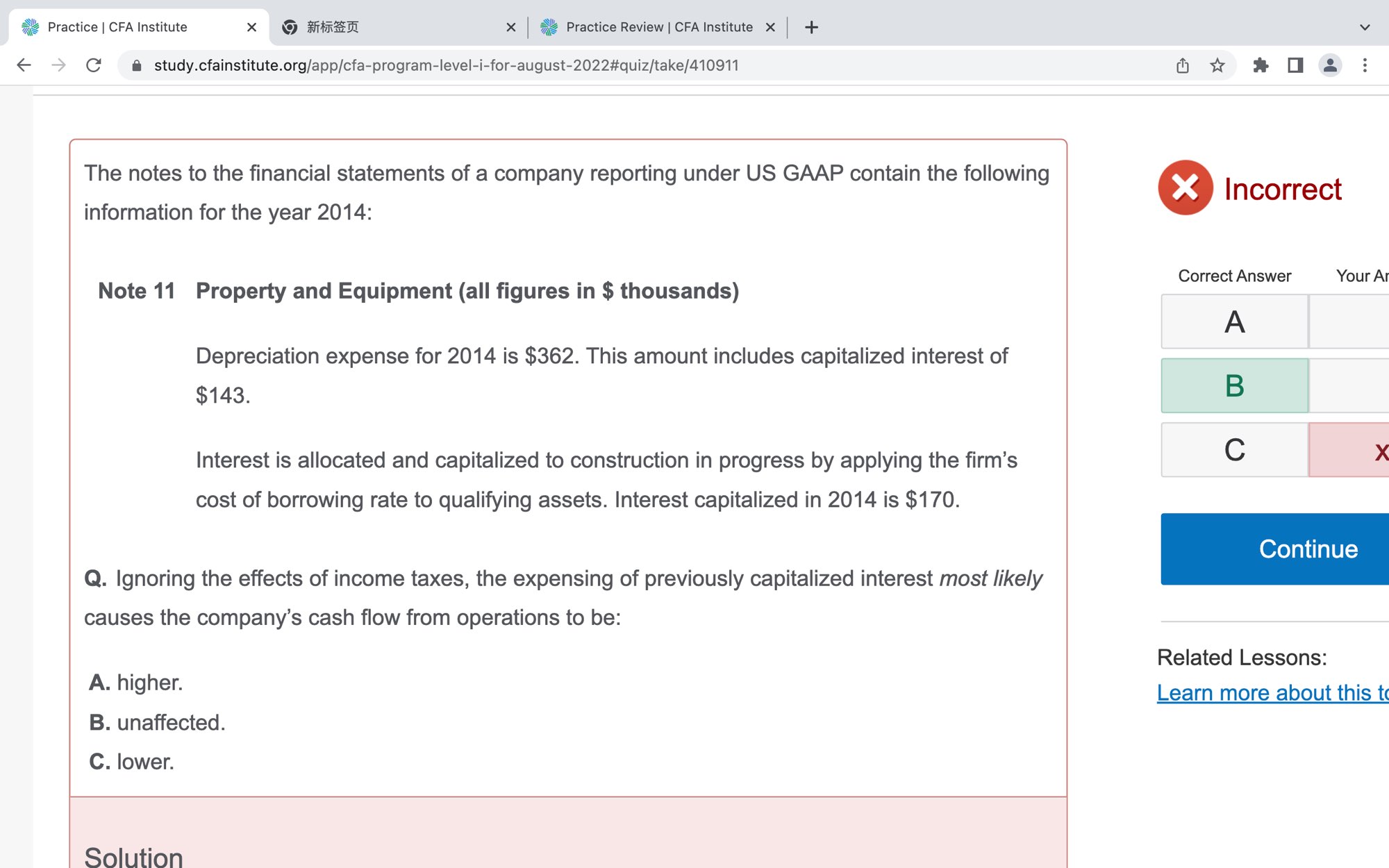This screenshot has width=1389, height=868.
Task: Toggle the browser side panel icon
Action: tap(1295, 65)
